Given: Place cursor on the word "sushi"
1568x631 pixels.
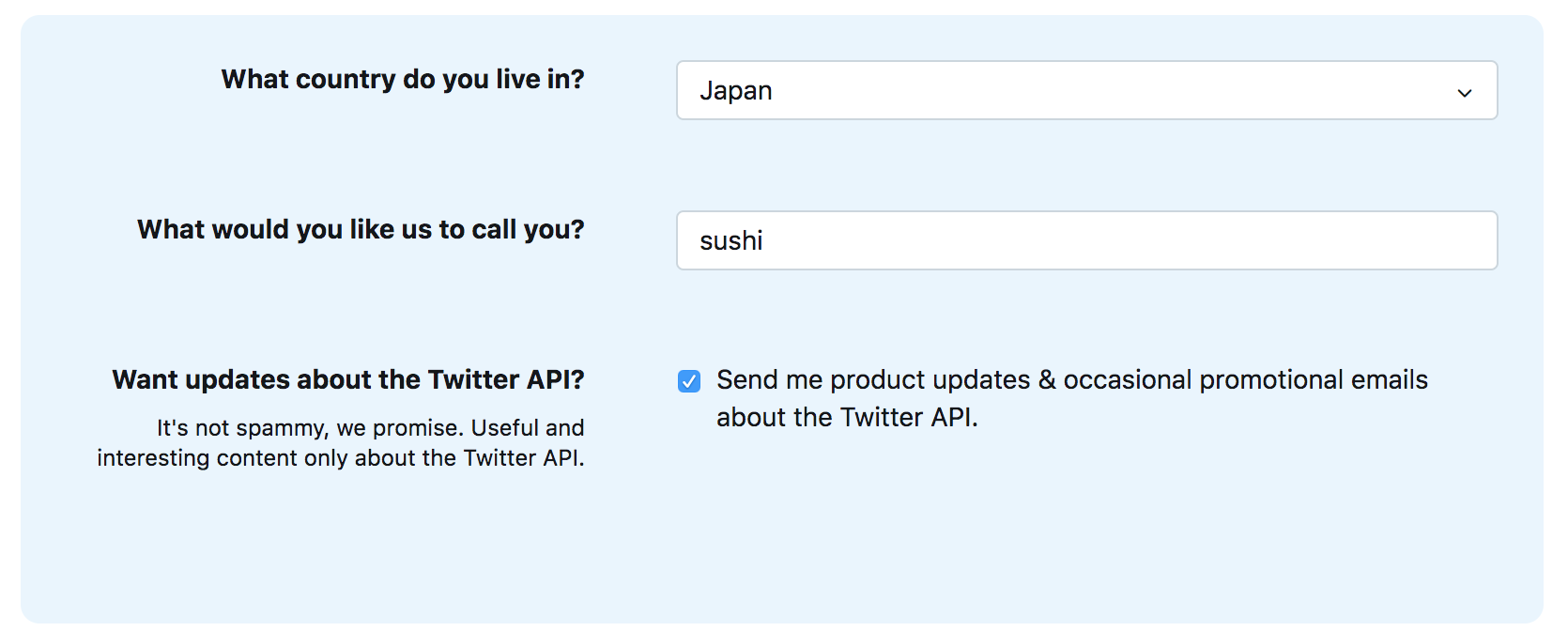Looking at the screenshot, I should pos(731,241).
